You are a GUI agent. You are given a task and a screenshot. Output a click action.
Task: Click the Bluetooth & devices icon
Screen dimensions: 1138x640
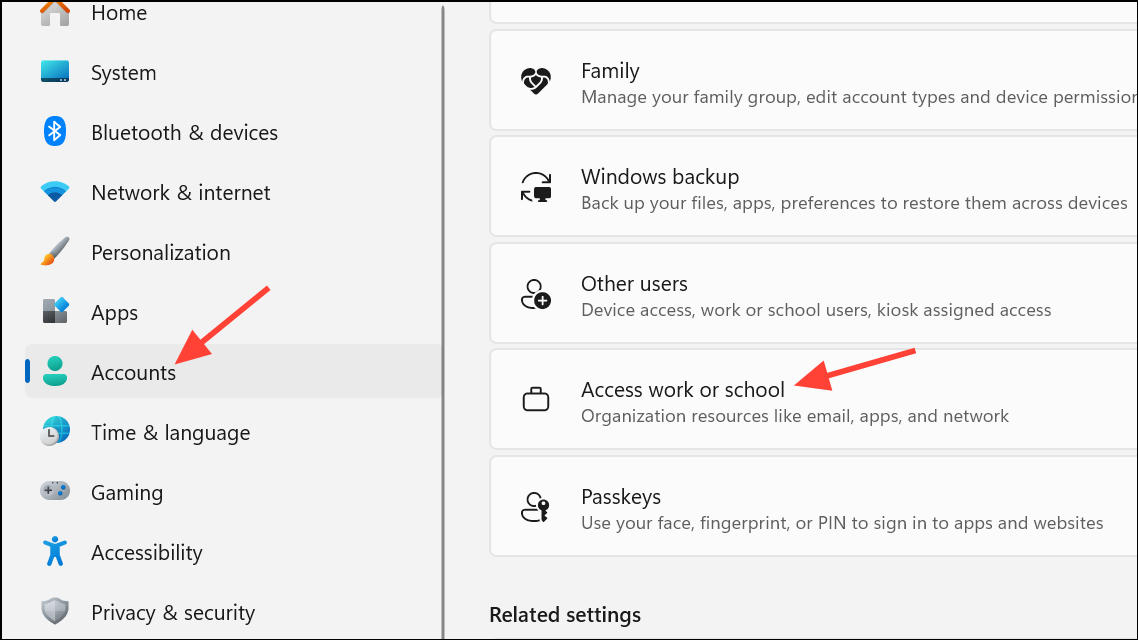(x=53, y=132)
